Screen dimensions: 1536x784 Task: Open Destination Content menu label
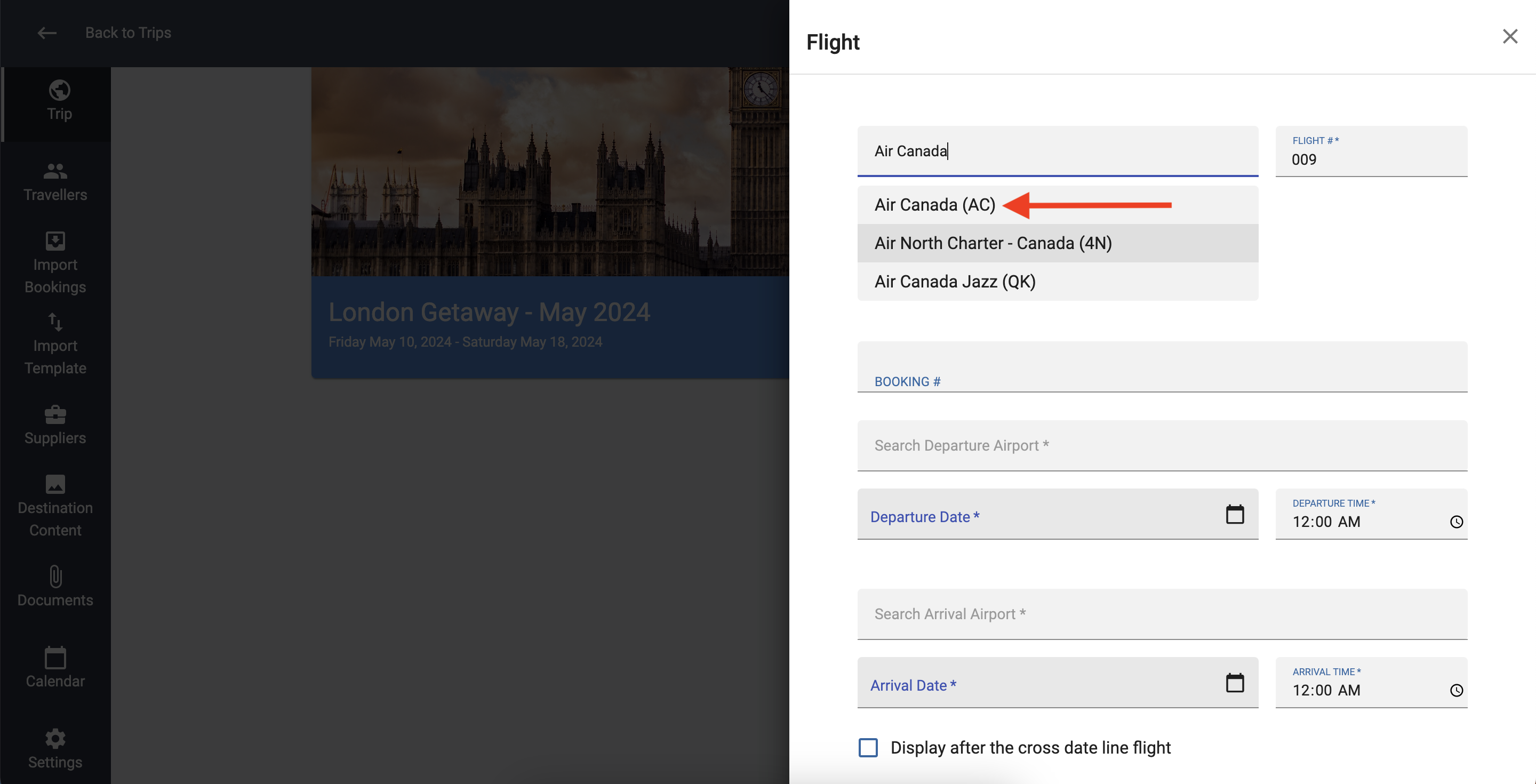55,519
